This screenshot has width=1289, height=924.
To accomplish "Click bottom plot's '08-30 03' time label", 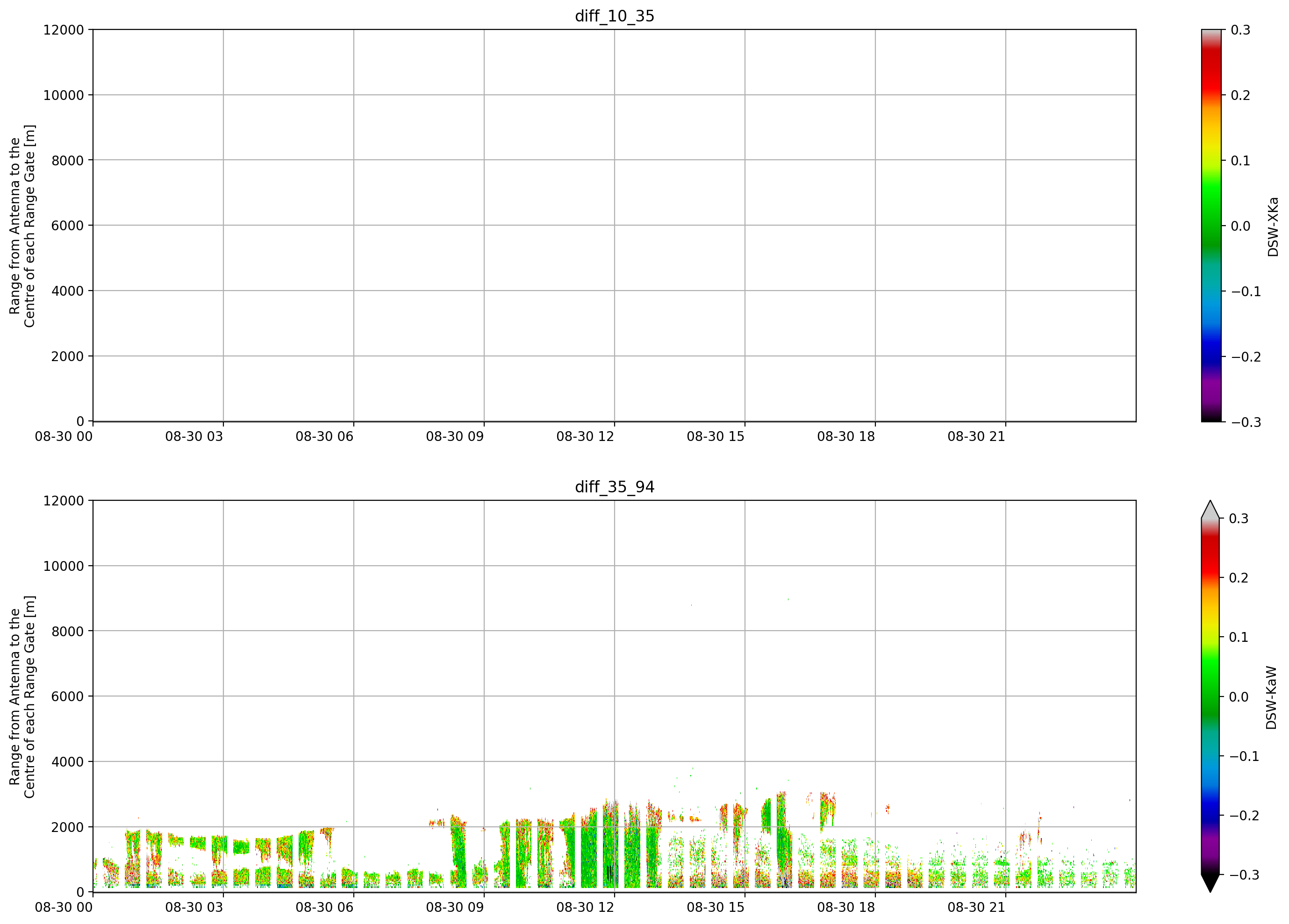I will [x=194, y=907].
